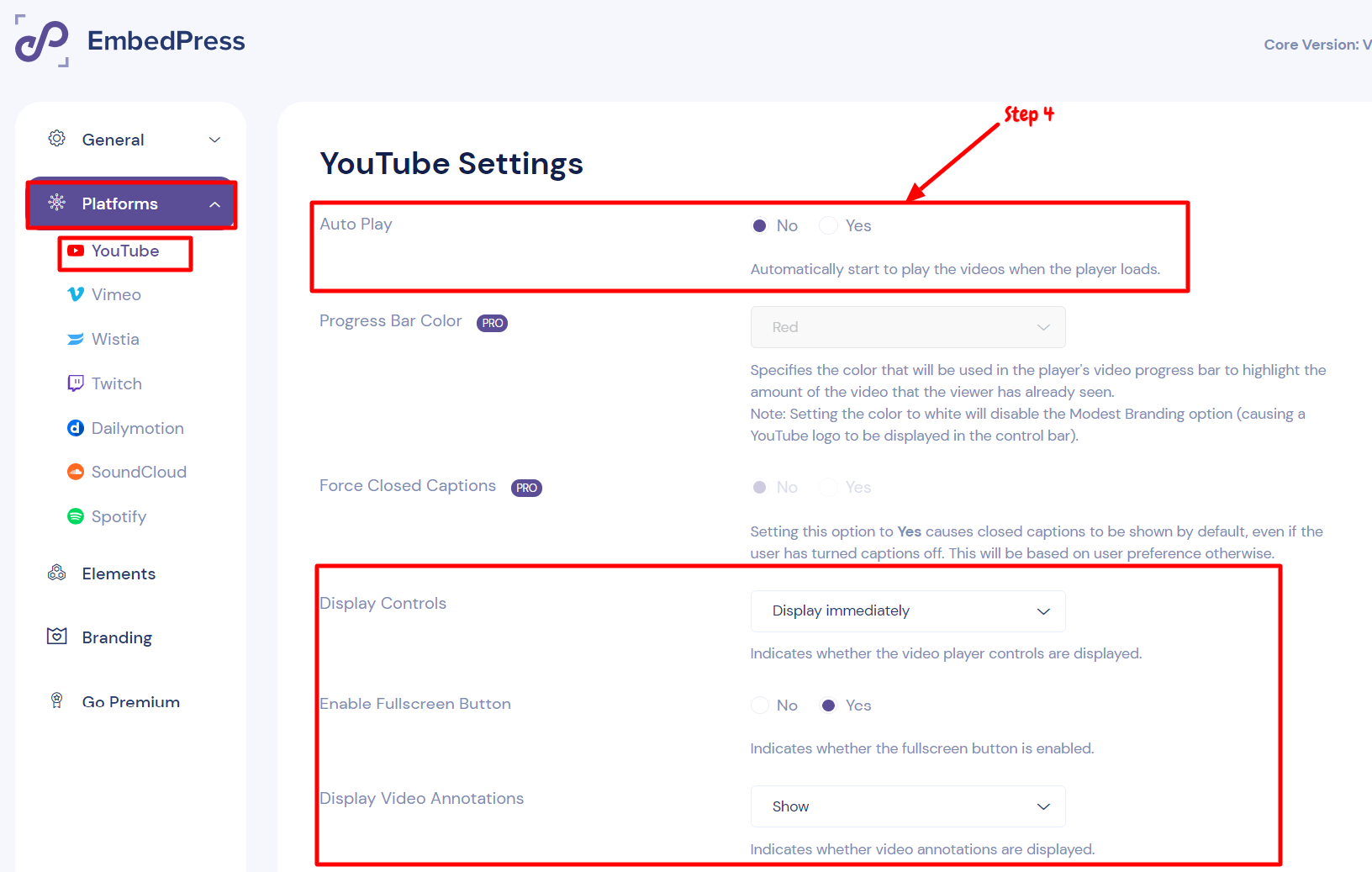Screen dimensions: 1372x872
Task: Collapse the Platforms section chevron
Action: 215,204
